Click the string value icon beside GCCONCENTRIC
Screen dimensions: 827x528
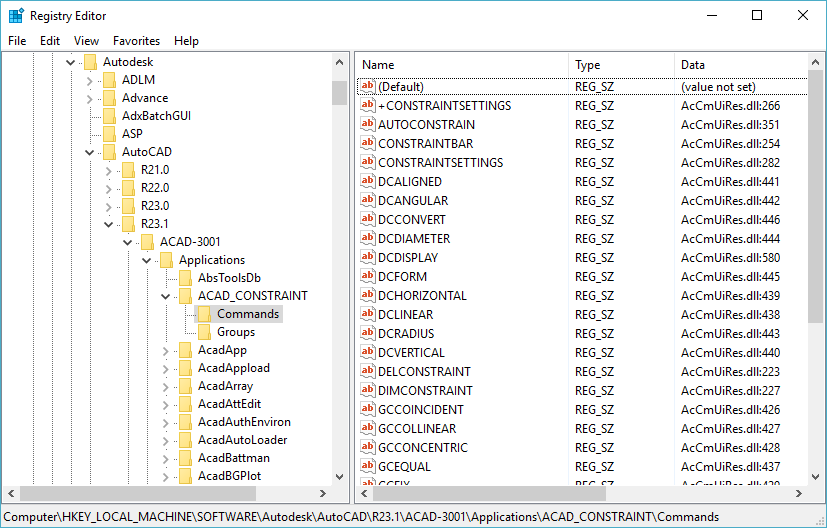coord(368,447)
